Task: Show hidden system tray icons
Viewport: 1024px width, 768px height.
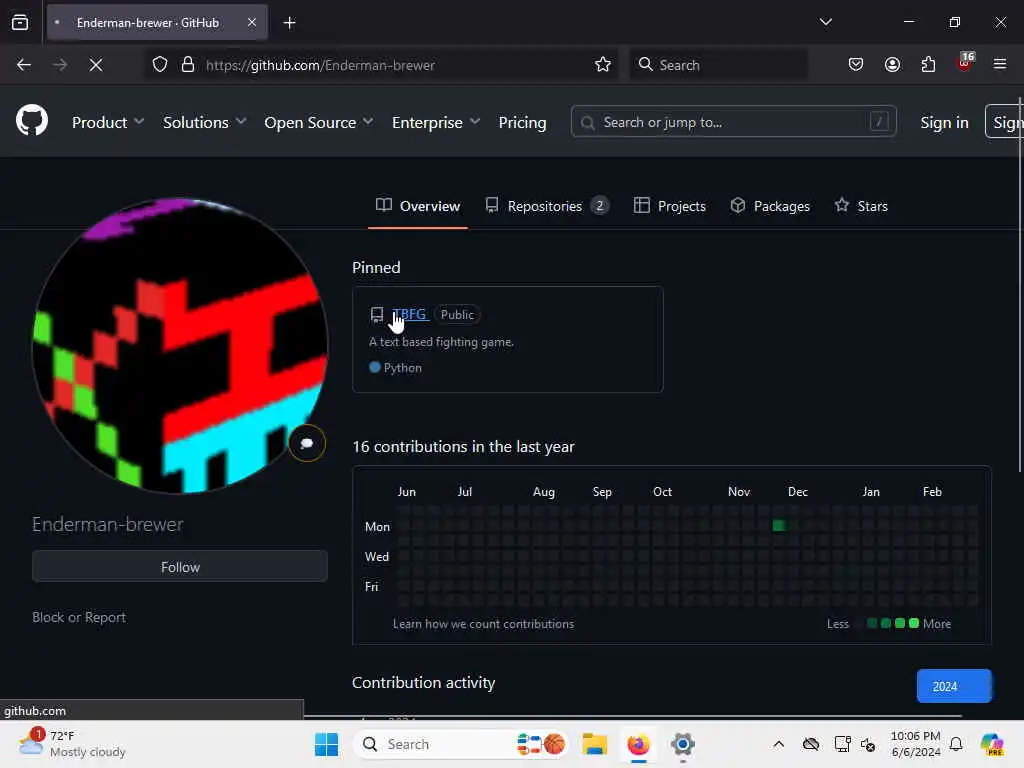Action: (778, 744)
